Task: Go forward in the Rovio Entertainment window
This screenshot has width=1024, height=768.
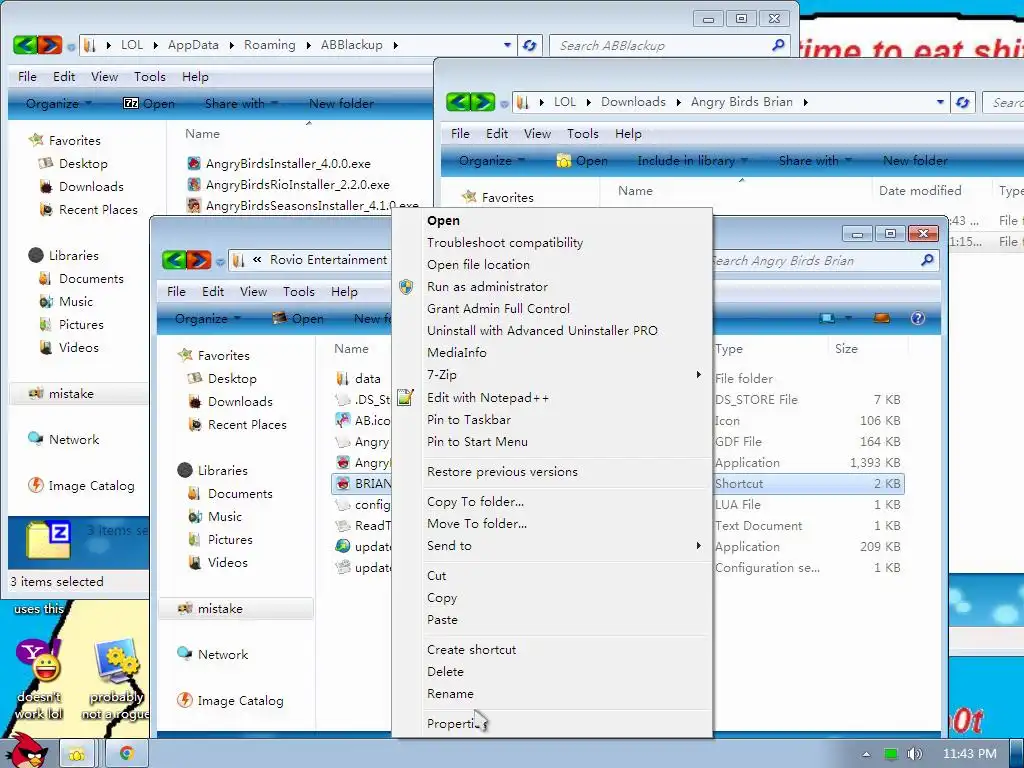Action: coord(199,260)
